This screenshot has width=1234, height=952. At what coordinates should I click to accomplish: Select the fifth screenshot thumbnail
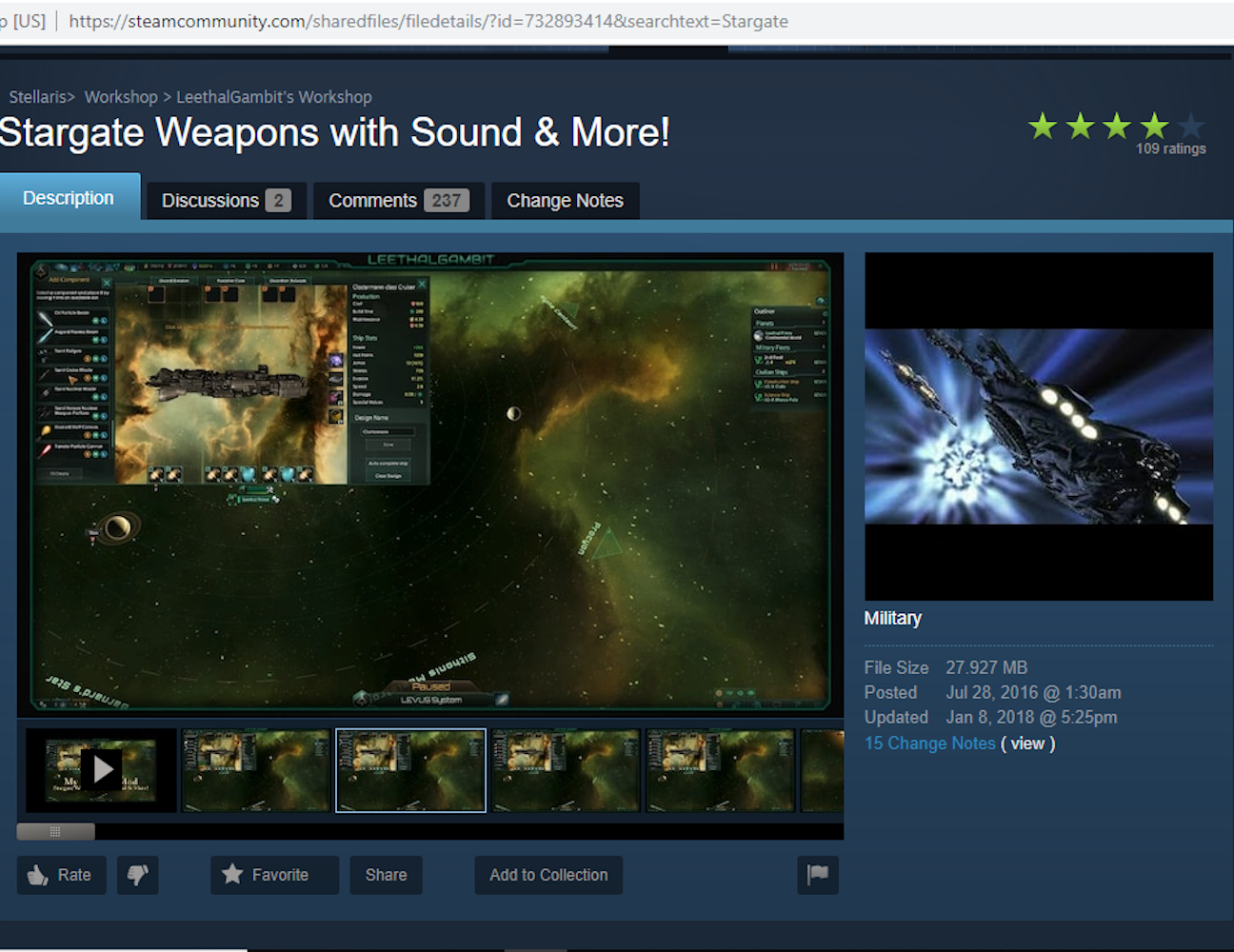tap(720, 770)
